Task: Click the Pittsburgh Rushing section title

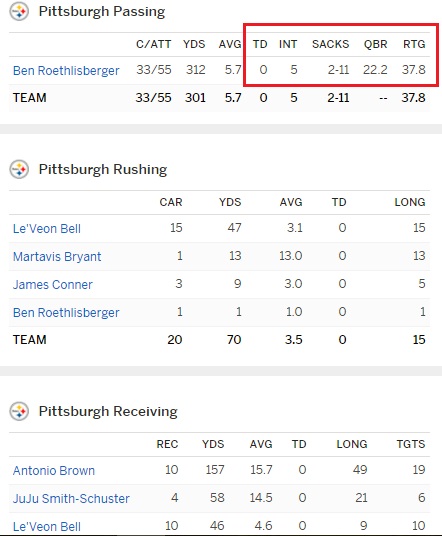Action: point(103,169)
